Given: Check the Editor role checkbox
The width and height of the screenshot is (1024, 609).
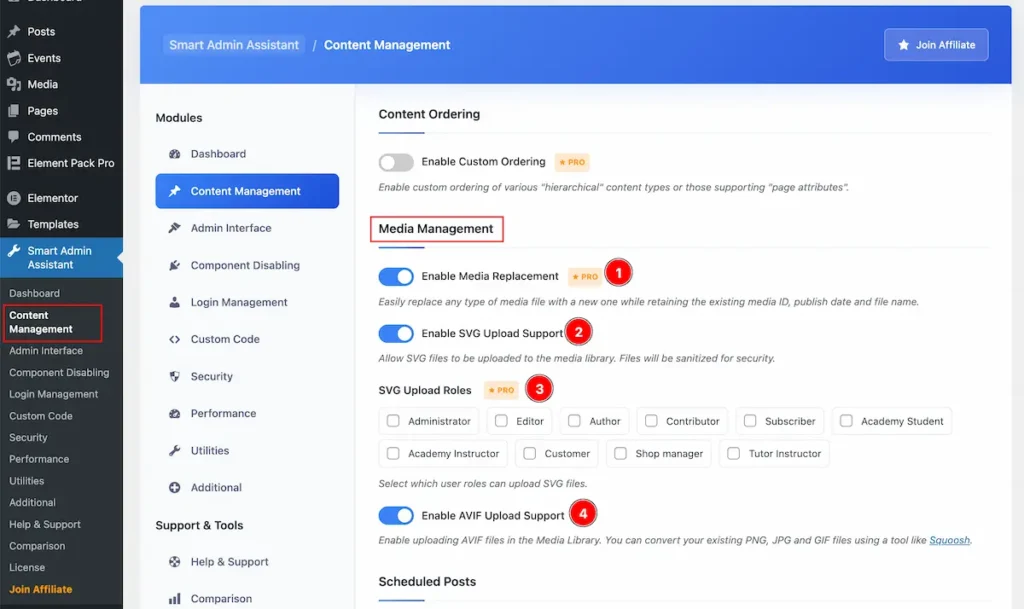Looking at the screenshot, I should [501, 421].
